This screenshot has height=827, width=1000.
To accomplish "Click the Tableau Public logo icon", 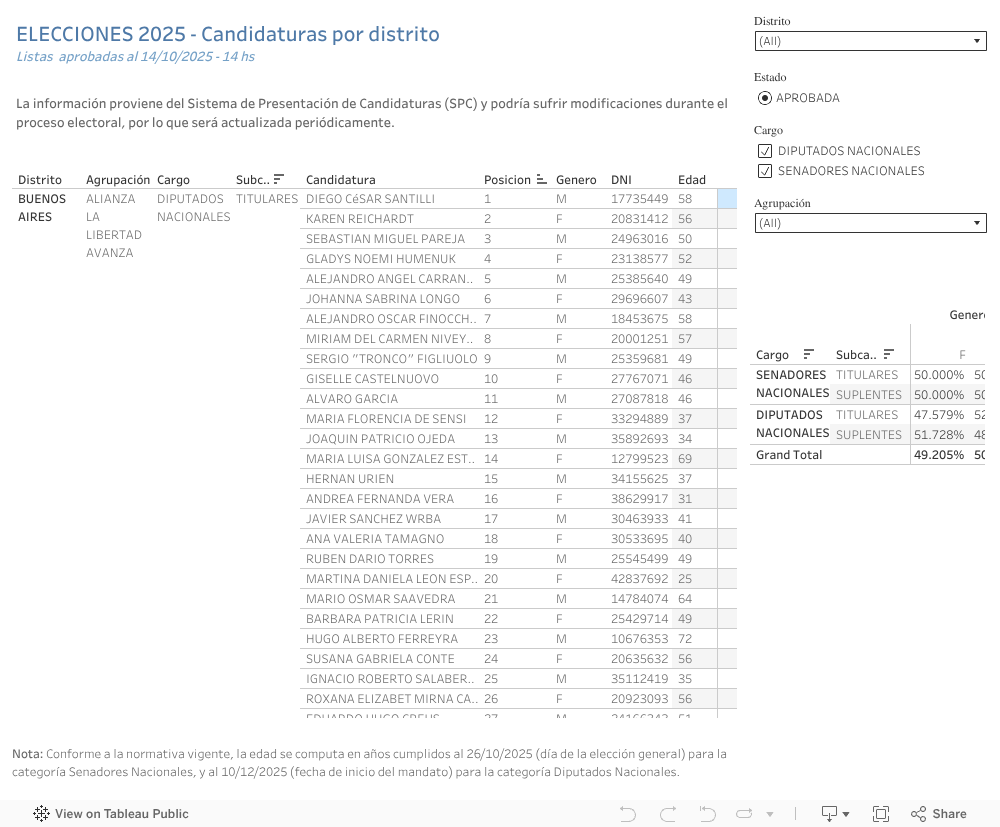I will pos(40,814).
